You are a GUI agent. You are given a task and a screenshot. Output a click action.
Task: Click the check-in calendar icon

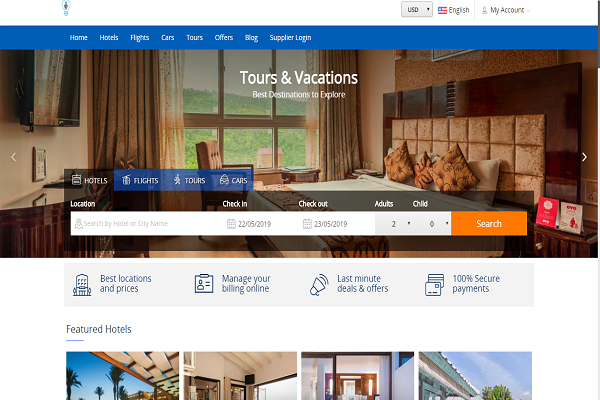click(231, 224)
